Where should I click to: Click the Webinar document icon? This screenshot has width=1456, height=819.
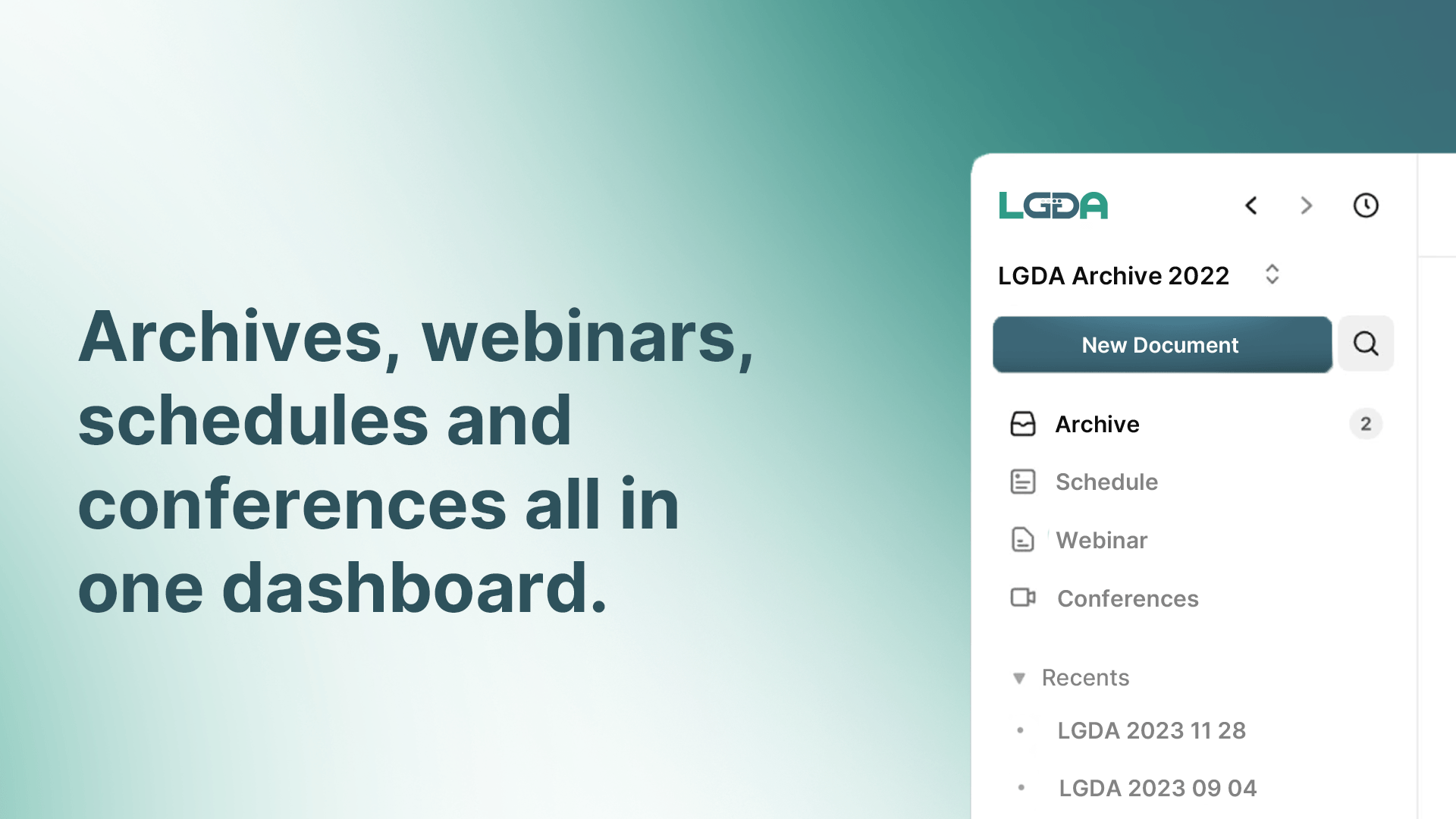click(x=1022, y=539)
